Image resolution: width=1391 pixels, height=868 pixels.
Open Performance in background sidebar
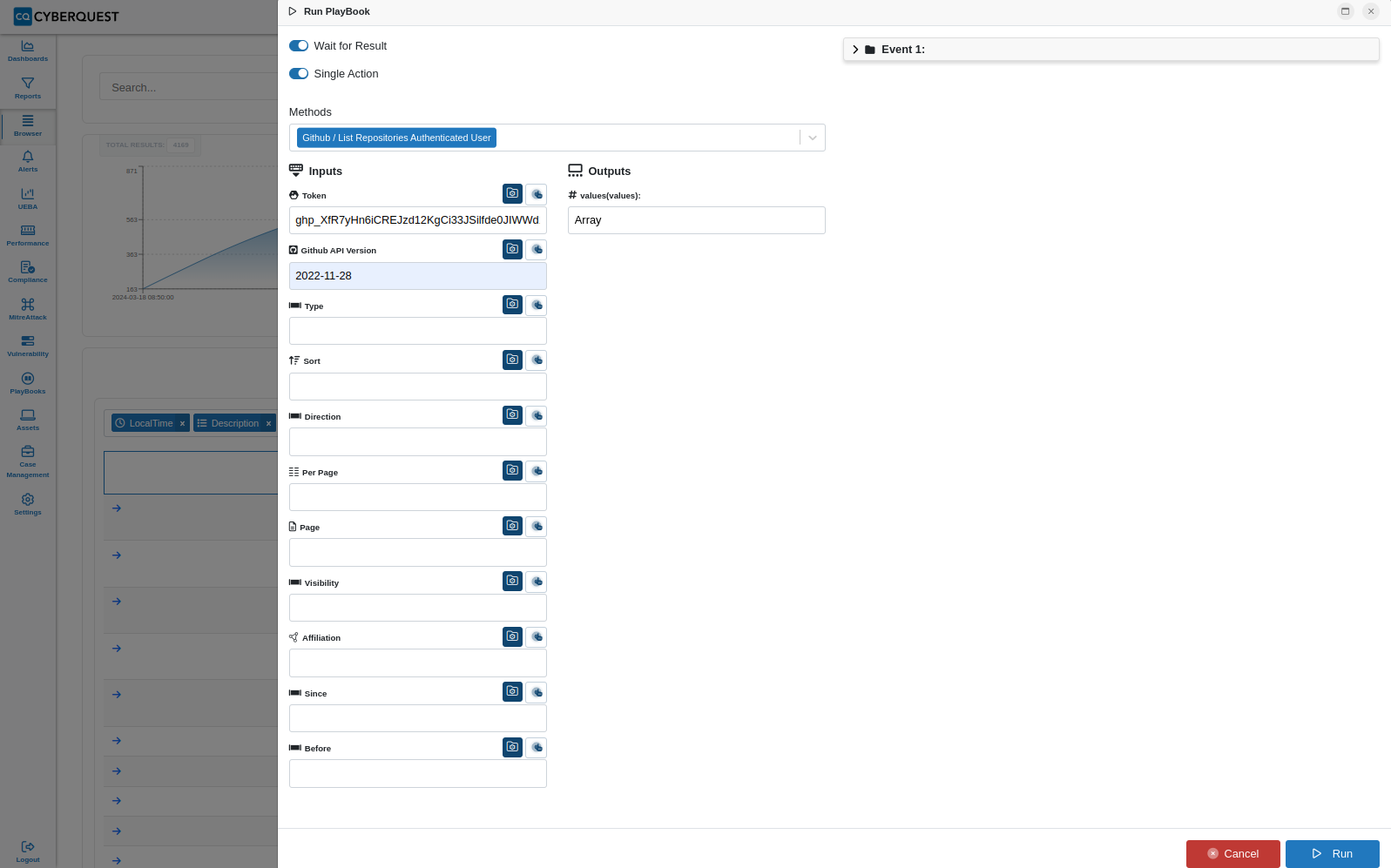(28, 235)
